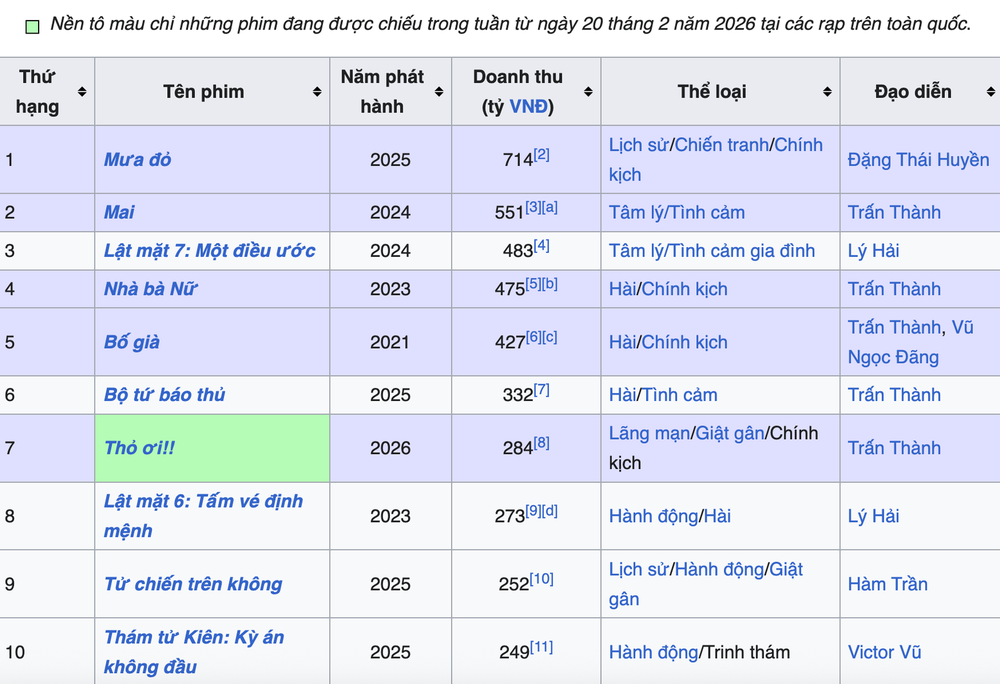Image resolution: width=1000 pixels, height=684 pixels.
Task: Open the film Mai link
Action: [x=119, y=213]
